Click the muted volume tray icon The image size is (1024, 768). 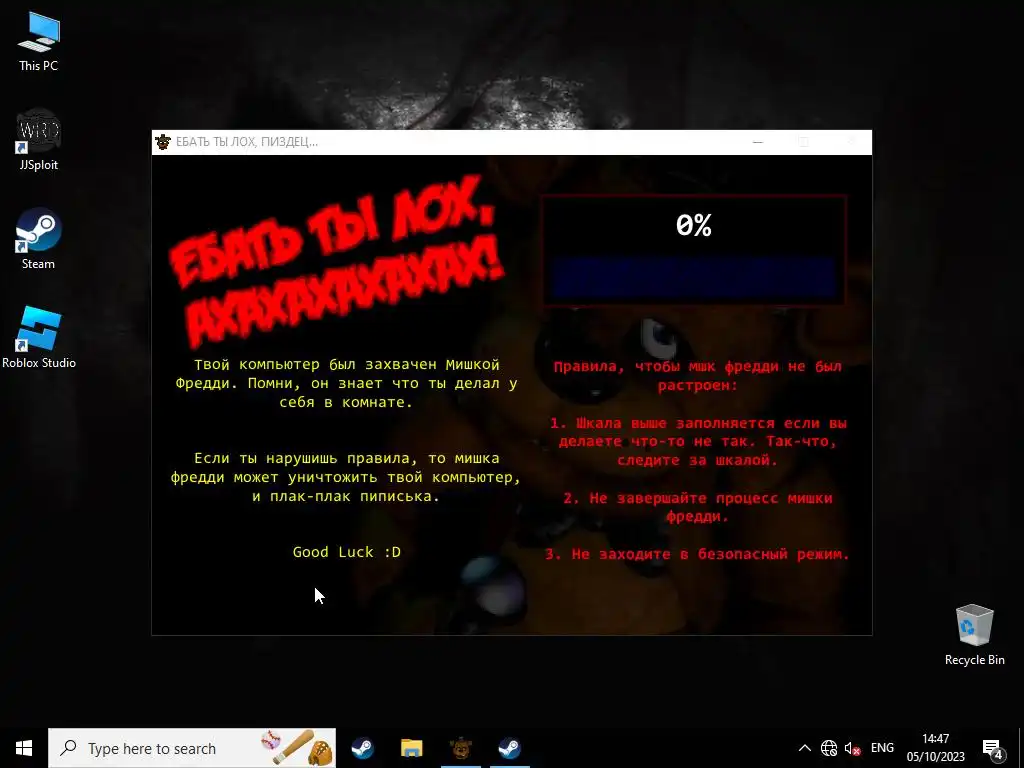852,748
